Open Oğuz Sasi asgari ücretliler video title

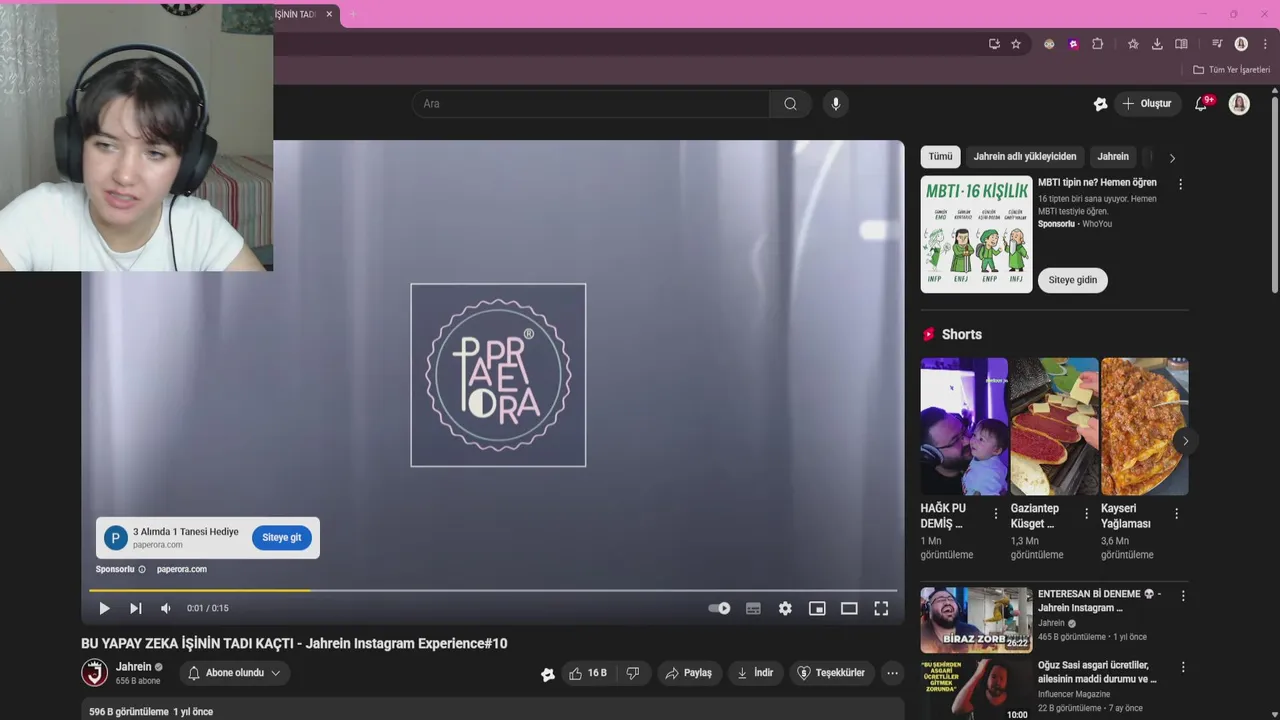[x=1097, y=672]
